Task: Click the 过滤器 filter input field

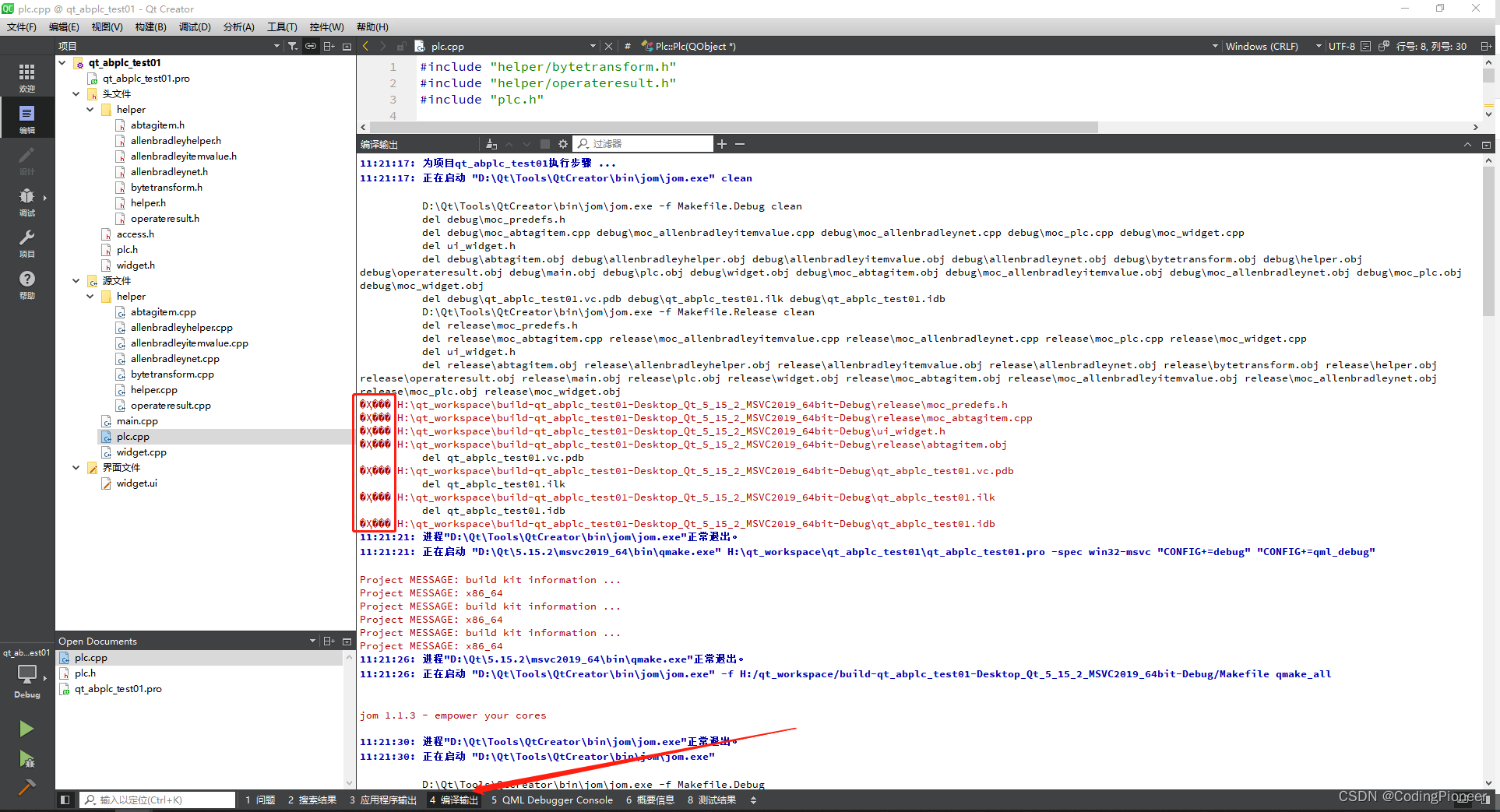Action: click(x=644, y=144)
